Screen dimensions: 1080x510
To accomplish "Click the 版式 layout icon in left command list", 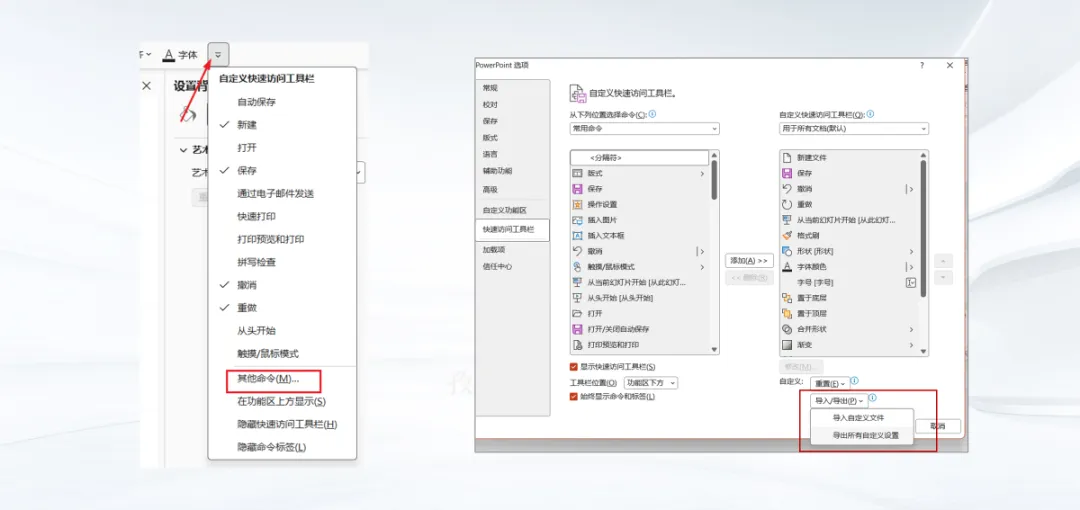I will (578, 173).
